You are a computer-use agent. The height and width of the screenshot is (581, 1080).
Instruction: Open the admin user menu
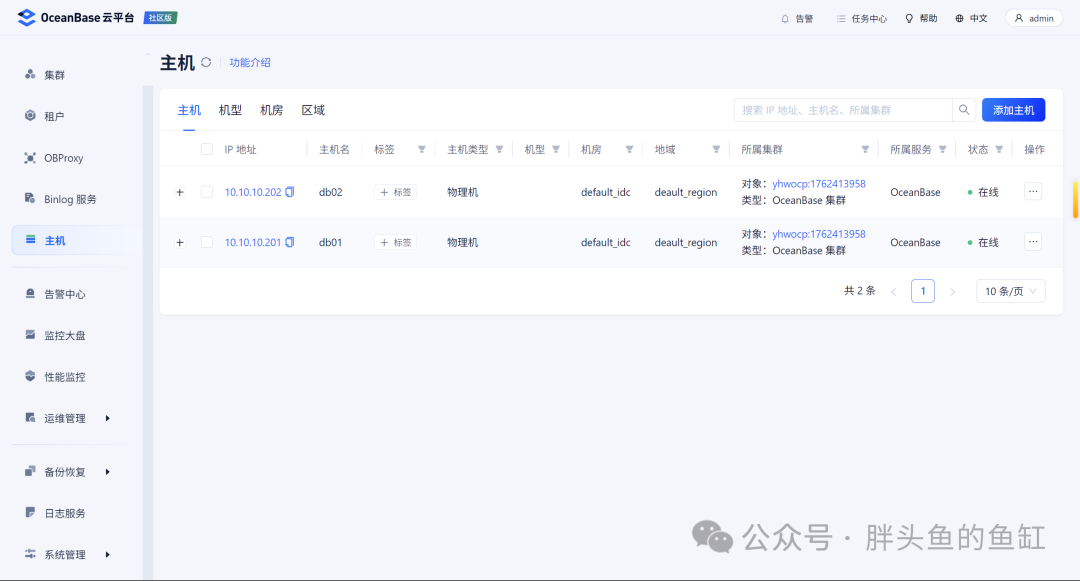(1034, 19)
